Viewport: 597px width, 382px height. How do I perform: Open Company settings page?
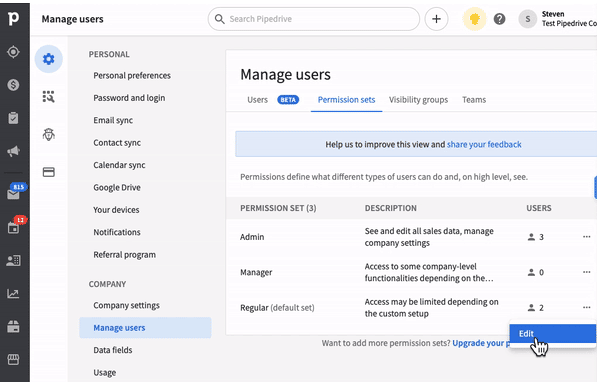click(x=126, y=305)
